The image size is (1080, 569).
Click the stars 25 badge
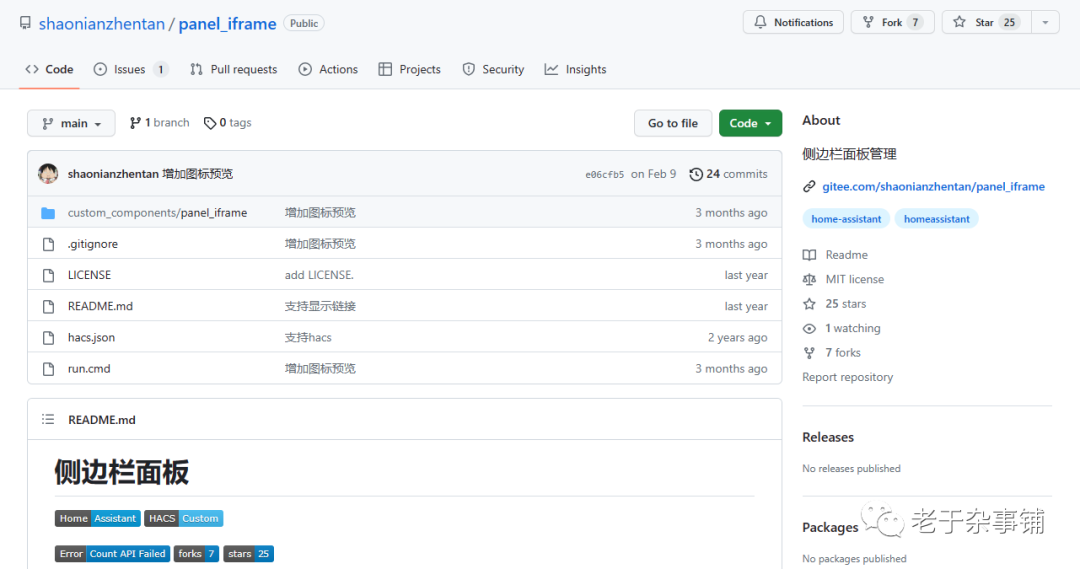[x=248, y=553]
